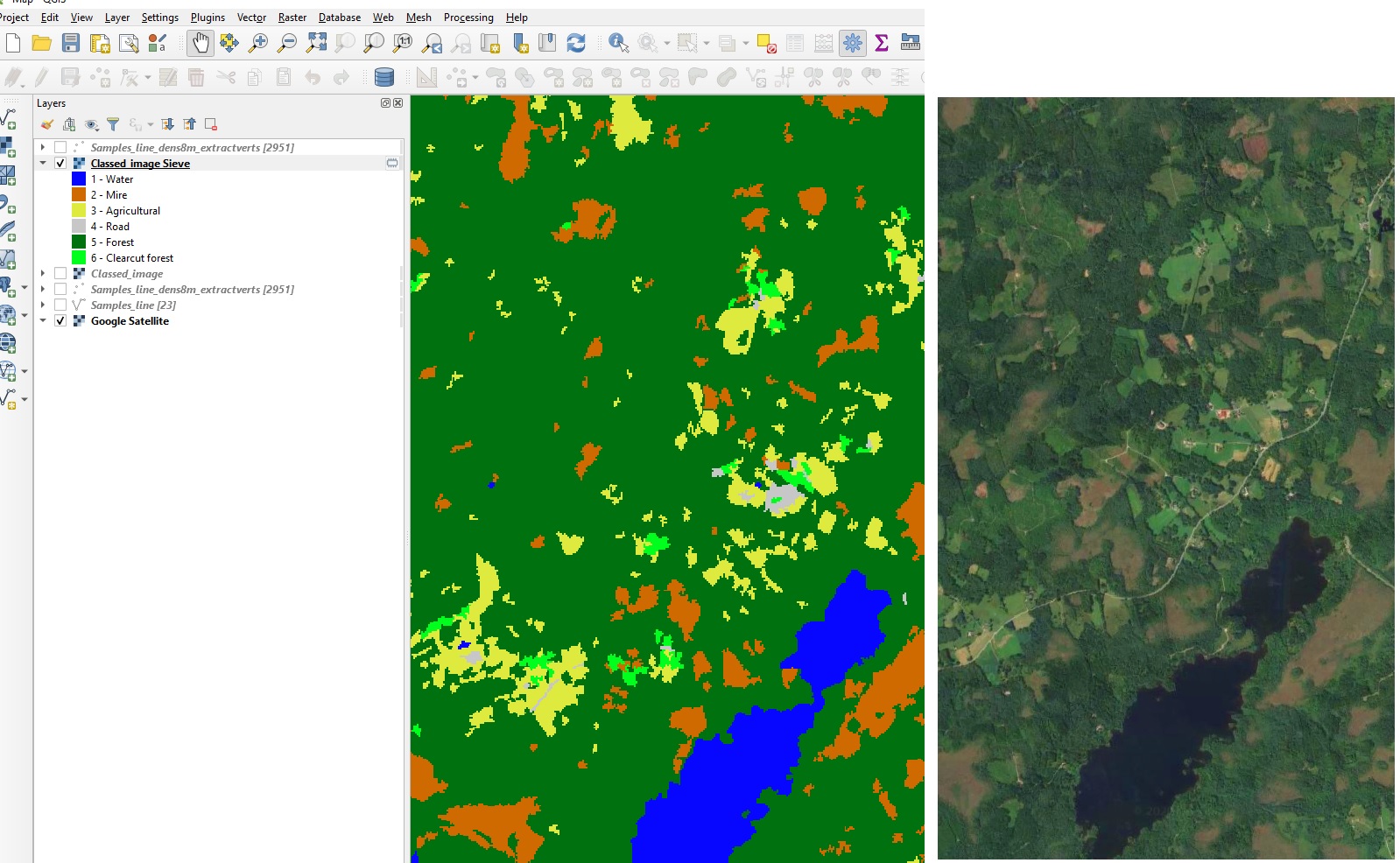Create a new project
The width and height of the screenshot is (1400, 863).
pos(13,43)
